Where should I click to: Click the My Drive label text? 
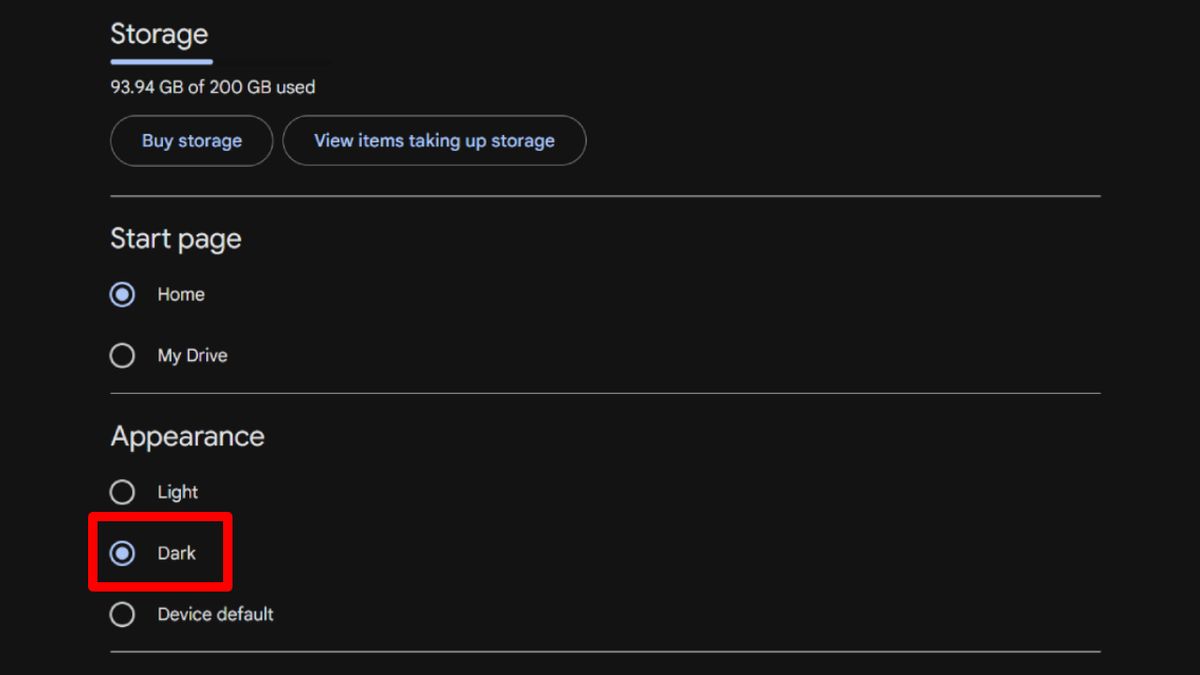192,355
